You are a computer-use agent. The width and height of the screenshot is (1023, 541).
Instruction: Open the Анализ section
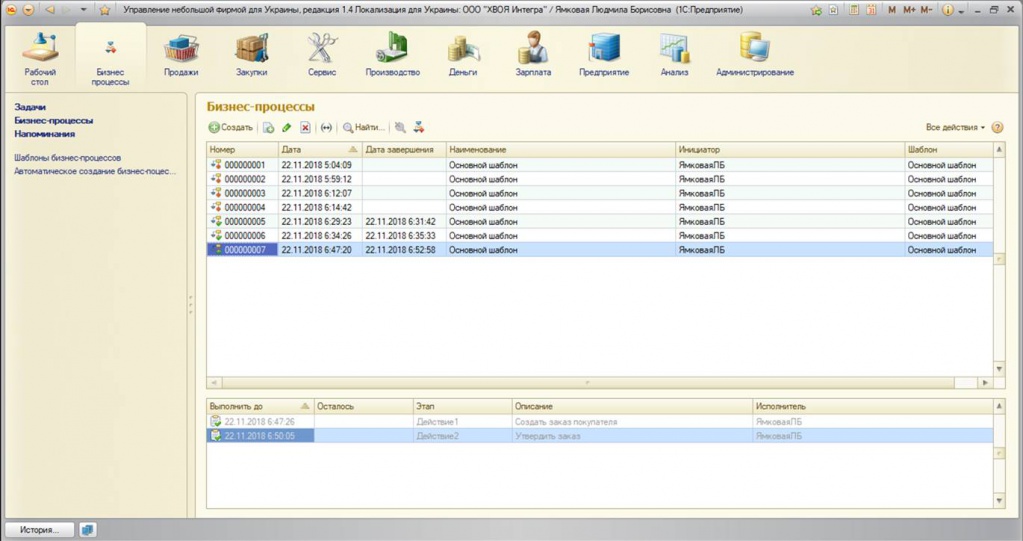[674, 55]
